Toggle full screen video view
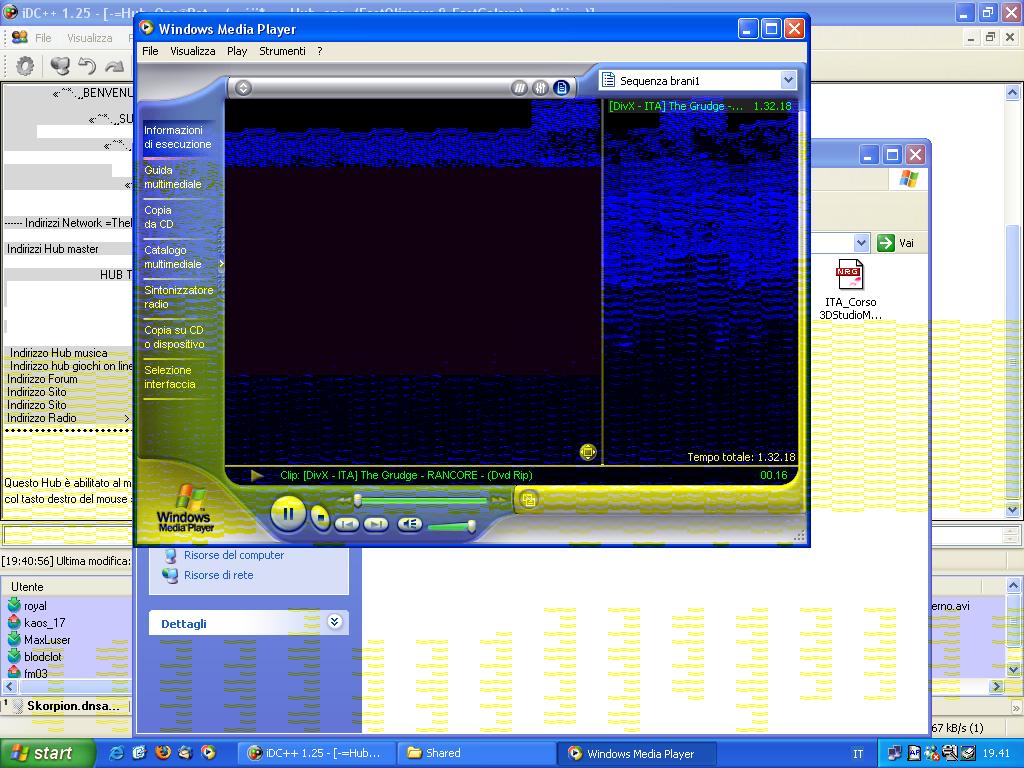Image resolution: width=1024 pixels, height=768 pixels. 588,452
